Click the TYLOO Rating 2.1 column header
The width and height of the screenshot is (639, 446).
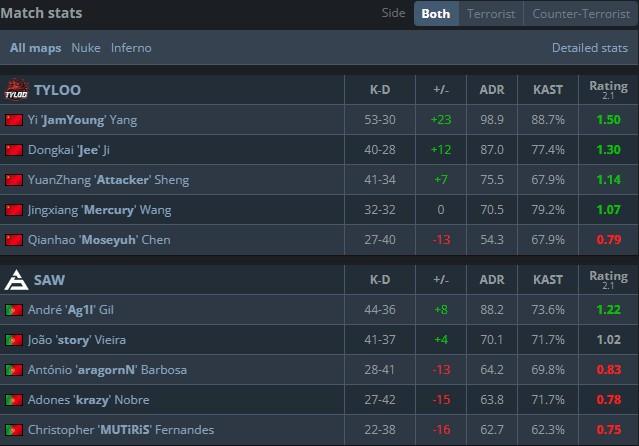(608, 90)
